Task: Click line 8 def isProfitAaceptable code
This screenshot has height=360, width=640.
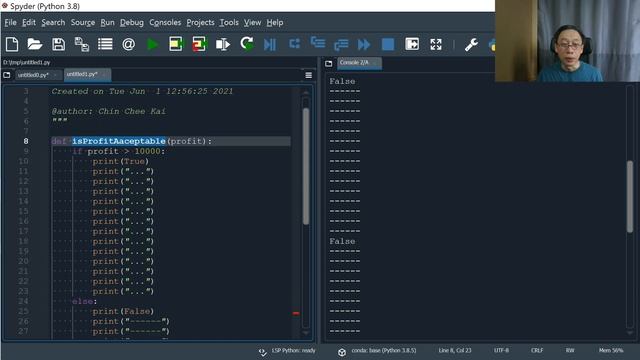Action: 131,141
